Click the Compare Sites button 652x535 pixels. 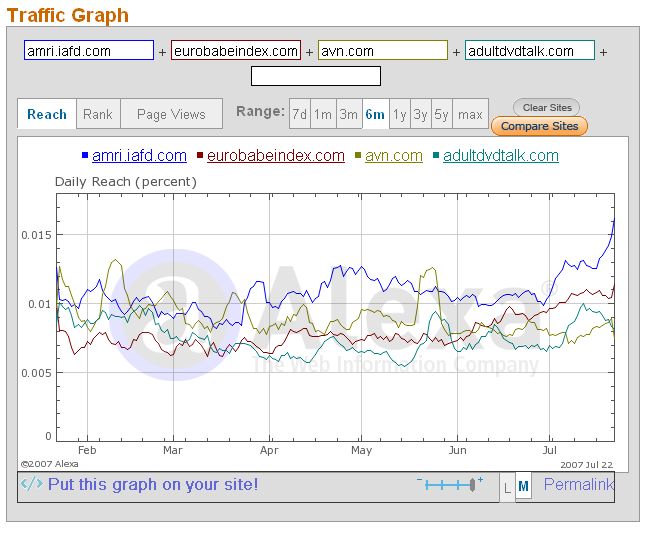pyautogui.click(x=539, y=126)
